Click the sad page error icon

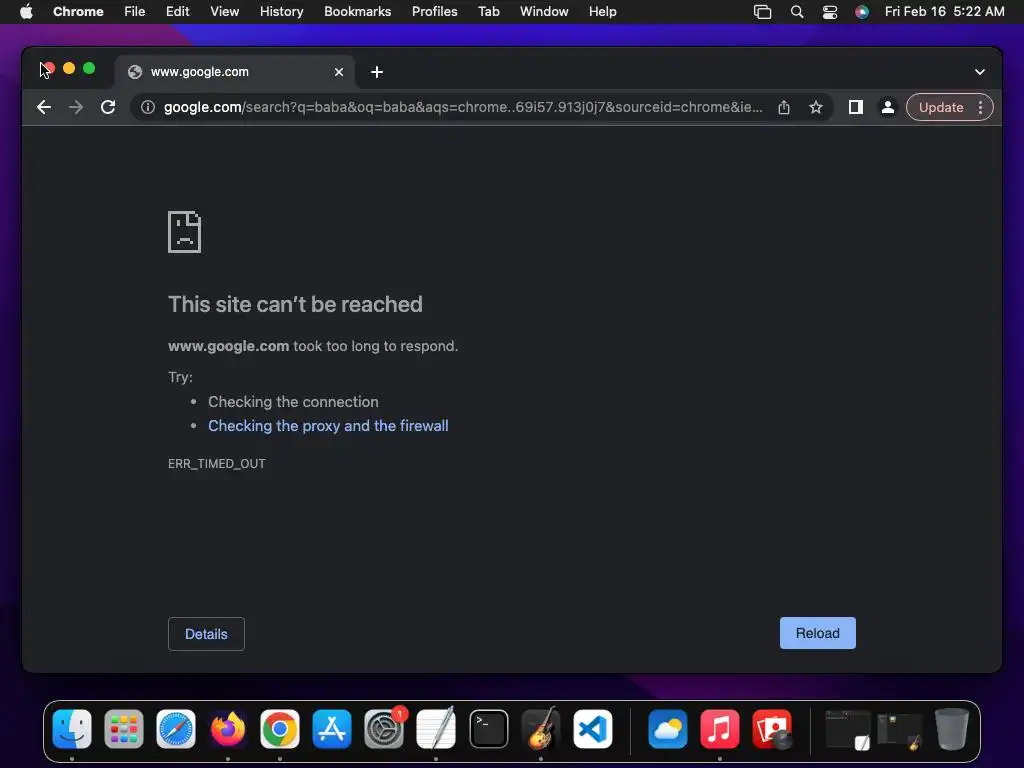pos(185,232)
